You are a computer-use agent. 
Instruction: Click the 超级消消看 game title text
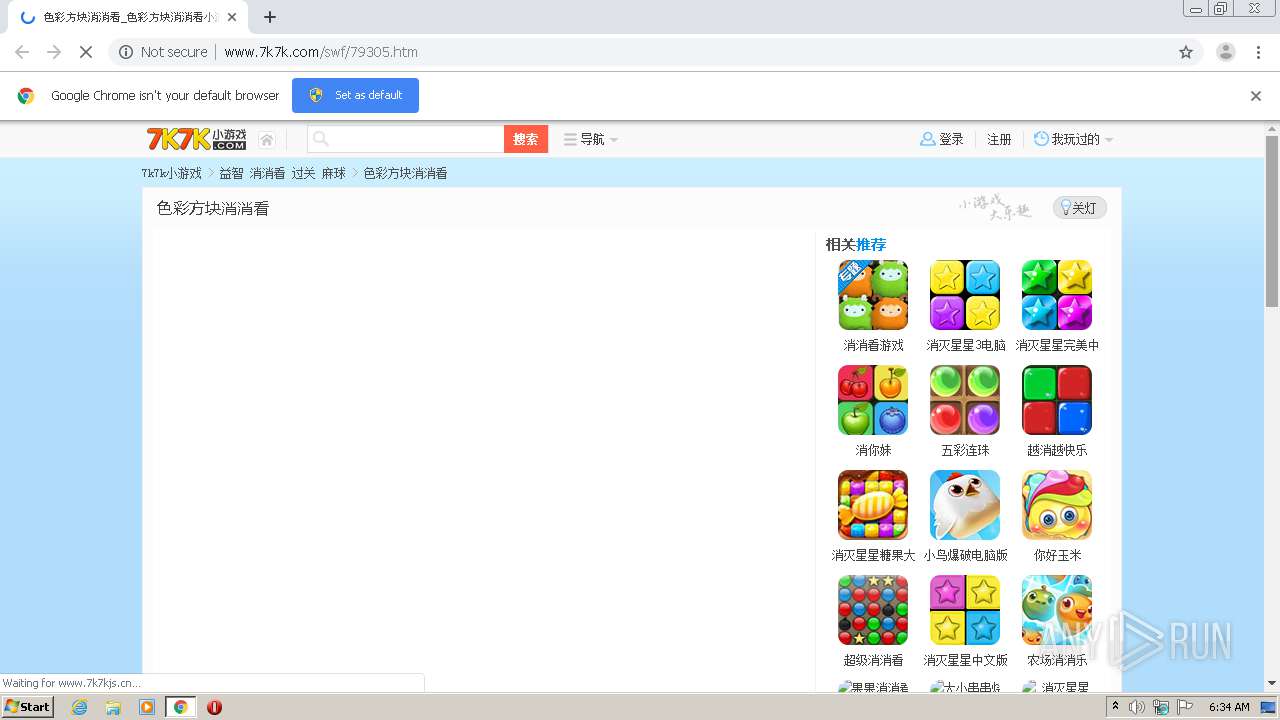[x=873, y=660]
